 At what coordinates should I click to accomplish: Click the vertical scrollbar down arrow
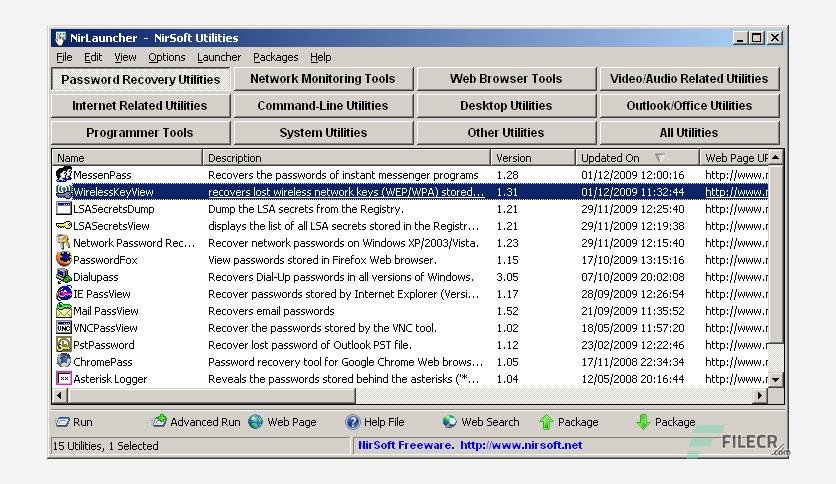coord(776,380)
